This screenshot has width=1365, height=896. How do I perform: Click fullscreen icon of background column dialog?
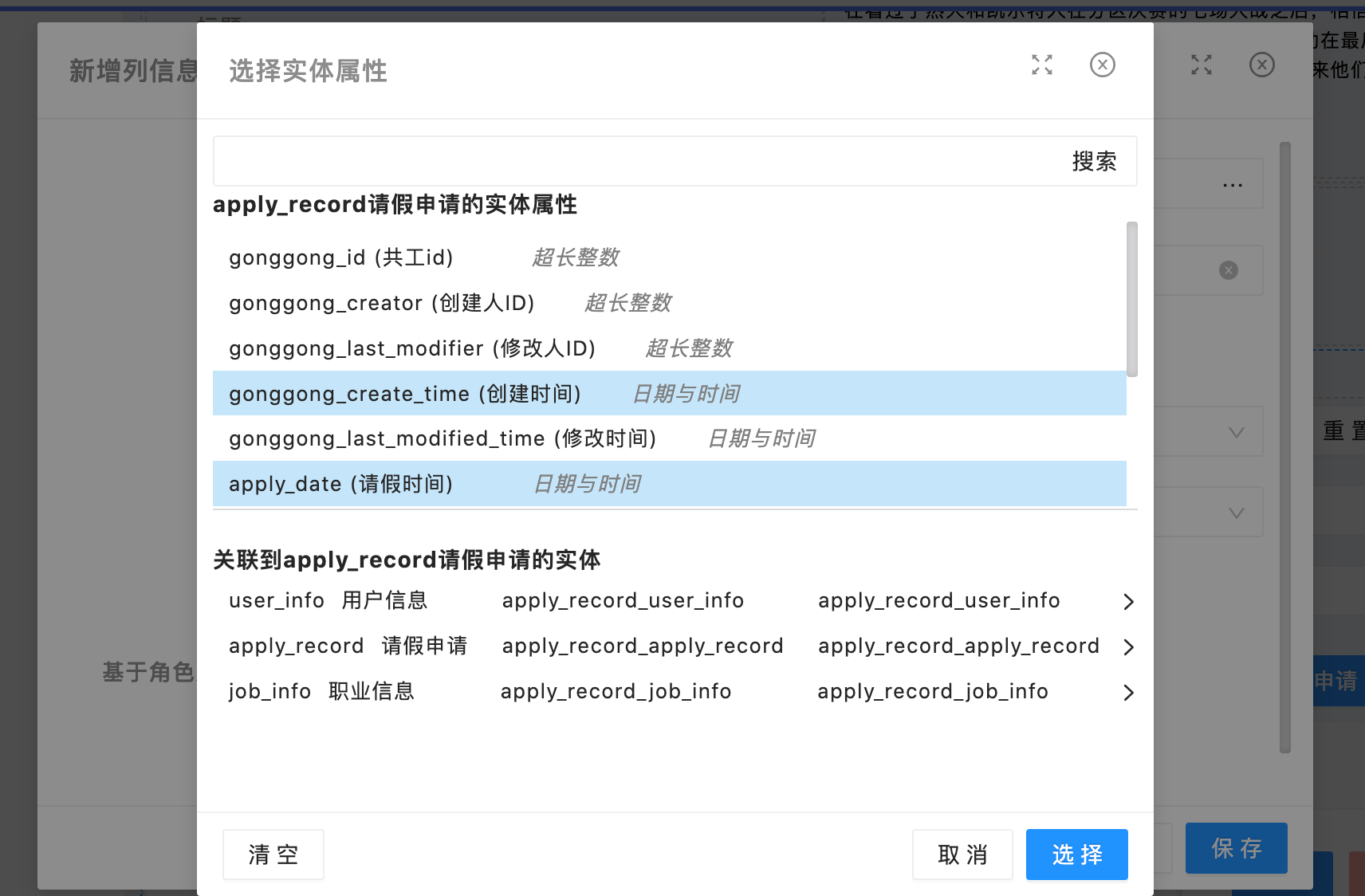1201,65
